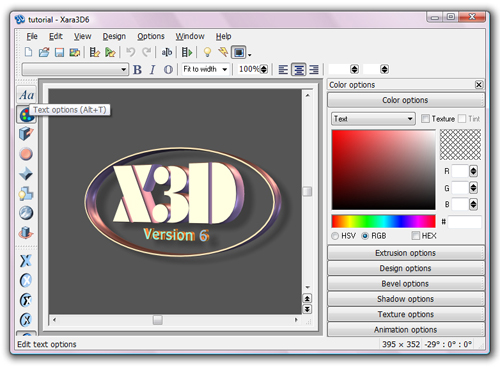
Task: Expand the Bevel options panel
Action: coord(406,284)
